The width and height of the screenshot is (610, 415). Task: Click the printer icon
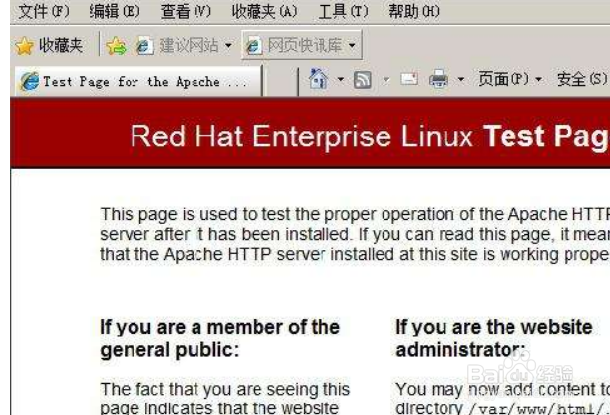click(438, 79)
